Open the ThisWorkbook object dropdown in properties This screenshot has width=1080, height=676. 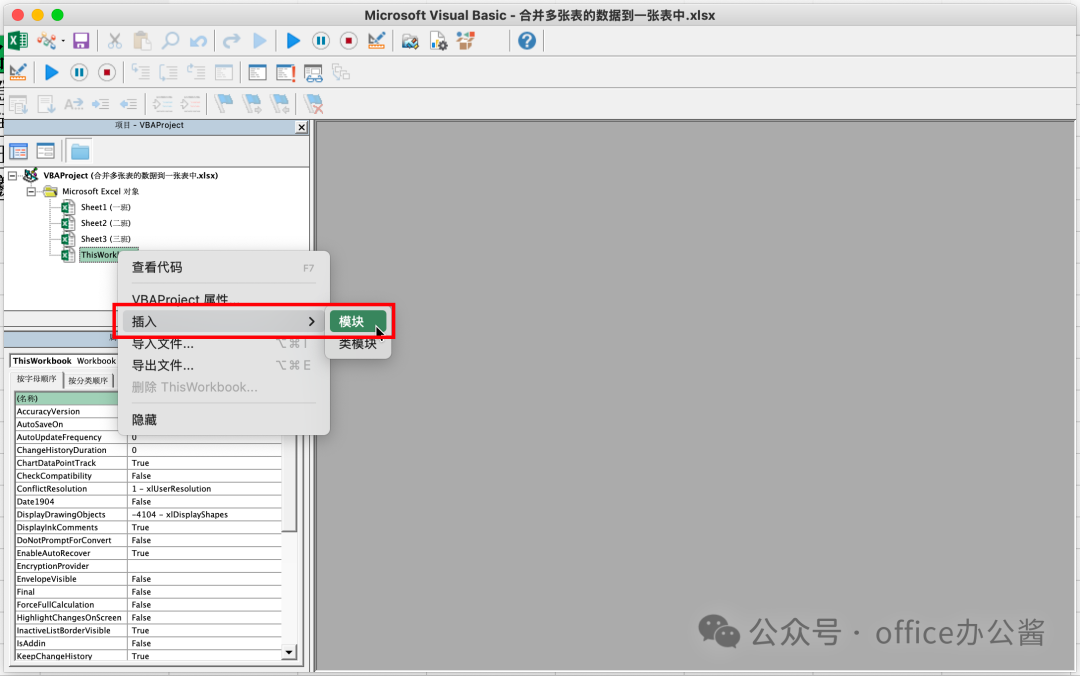pos(64,361)
